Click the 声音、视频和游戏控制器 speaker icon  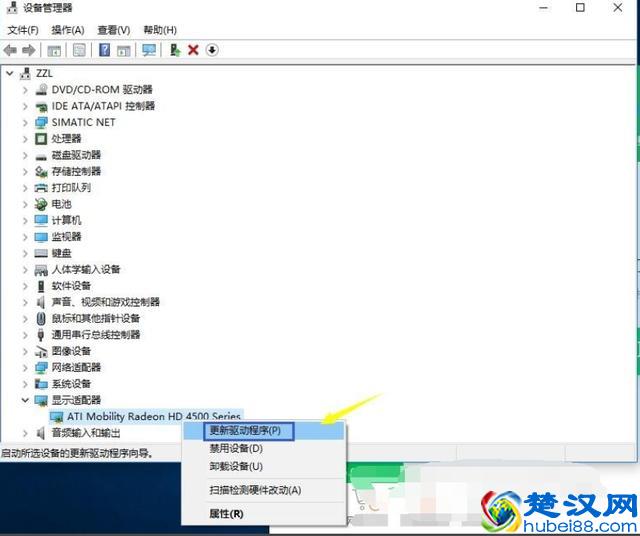pyautogui.click(x=41, y=302)
